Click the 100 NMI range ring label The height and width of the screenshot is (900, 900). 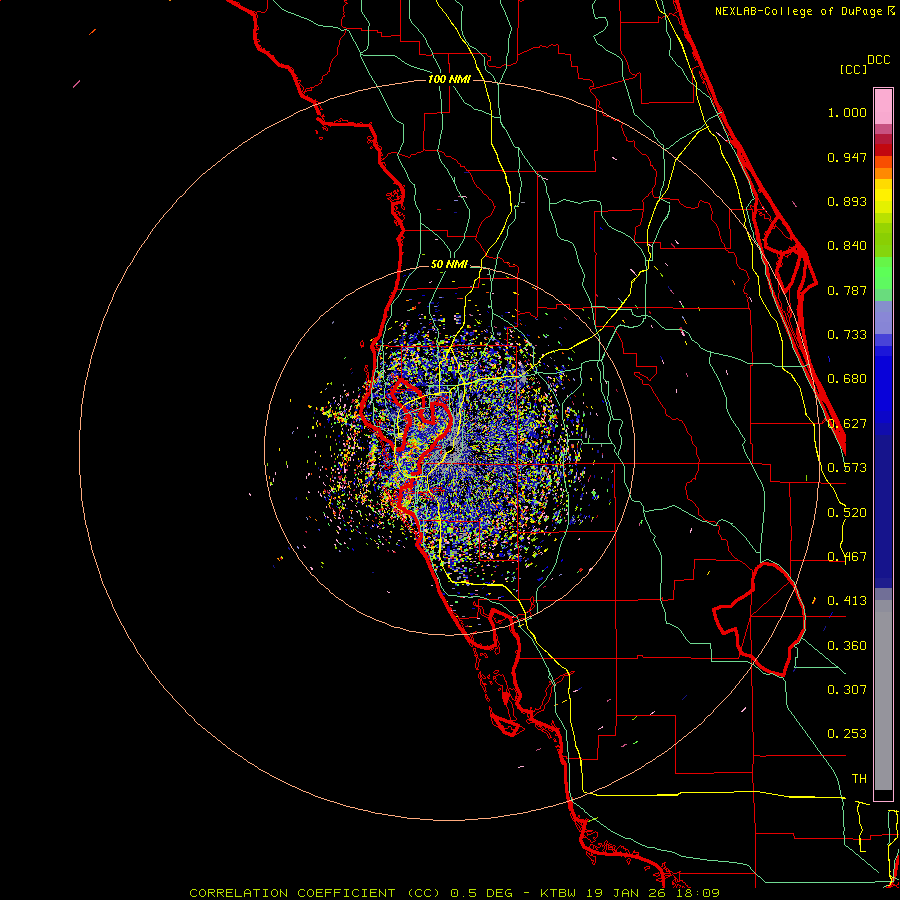449,79
